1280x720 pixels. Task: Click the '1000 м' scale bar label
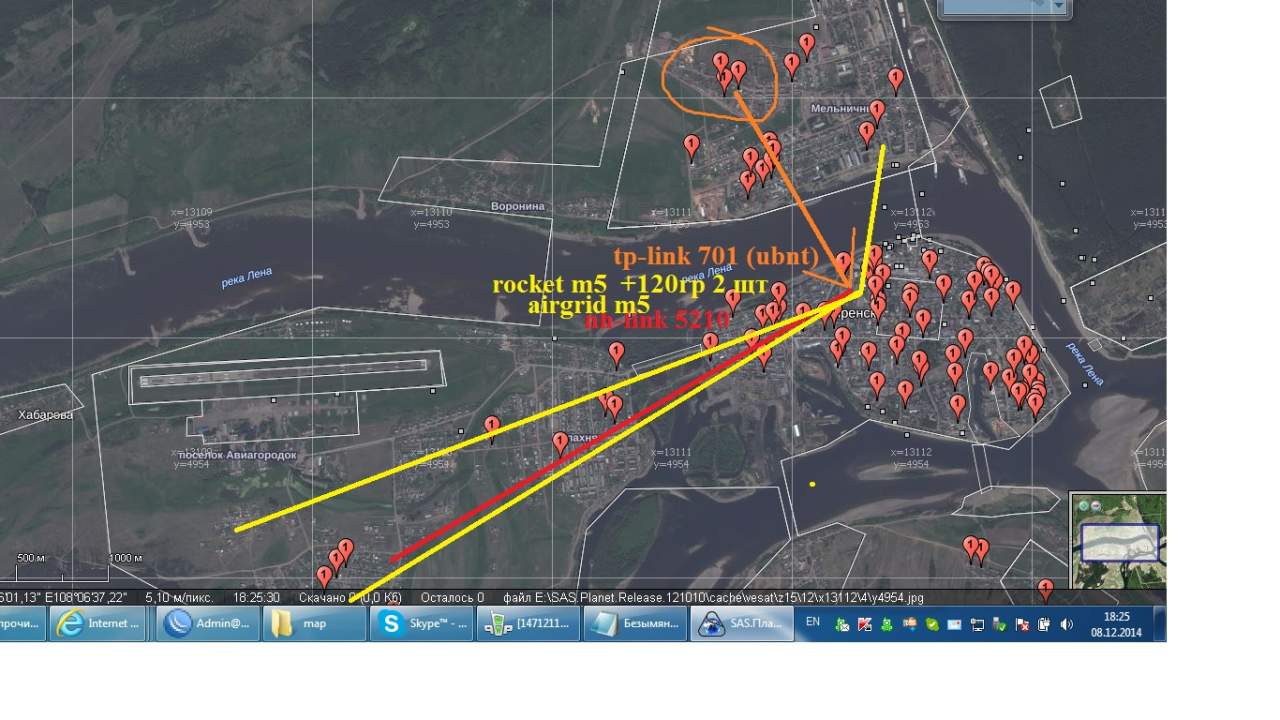tap(126, 558)
